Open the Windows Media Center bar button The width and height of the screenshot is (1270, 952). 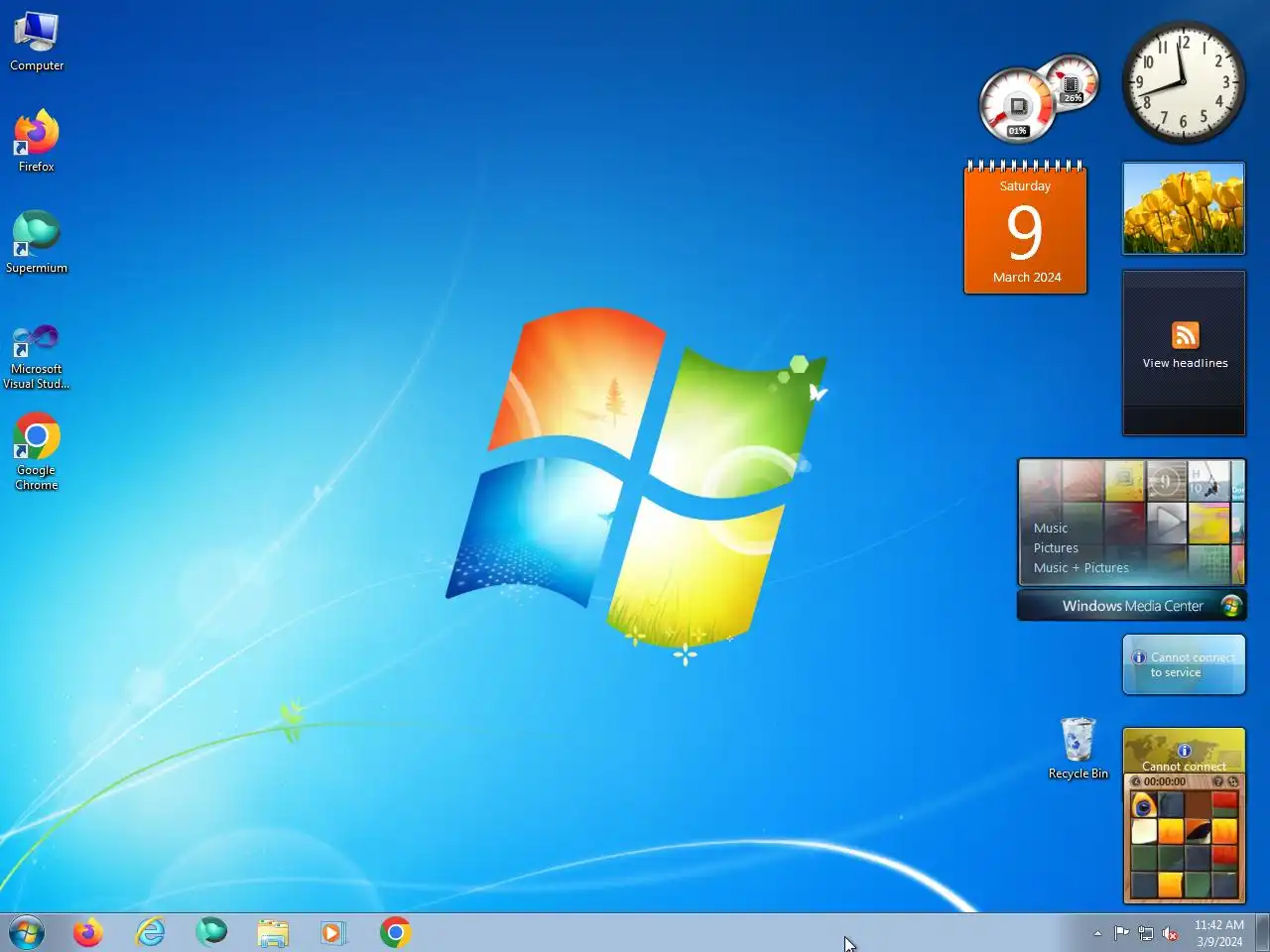[1131, 606]
